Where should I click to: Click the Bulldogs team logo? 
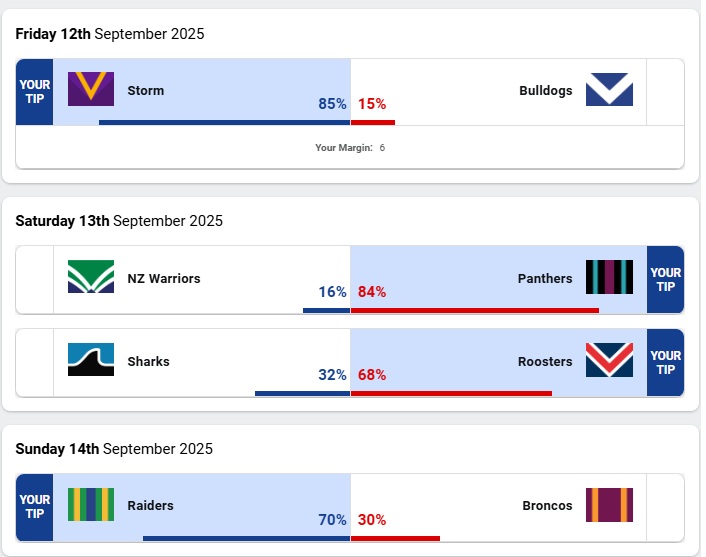[609, 89]
